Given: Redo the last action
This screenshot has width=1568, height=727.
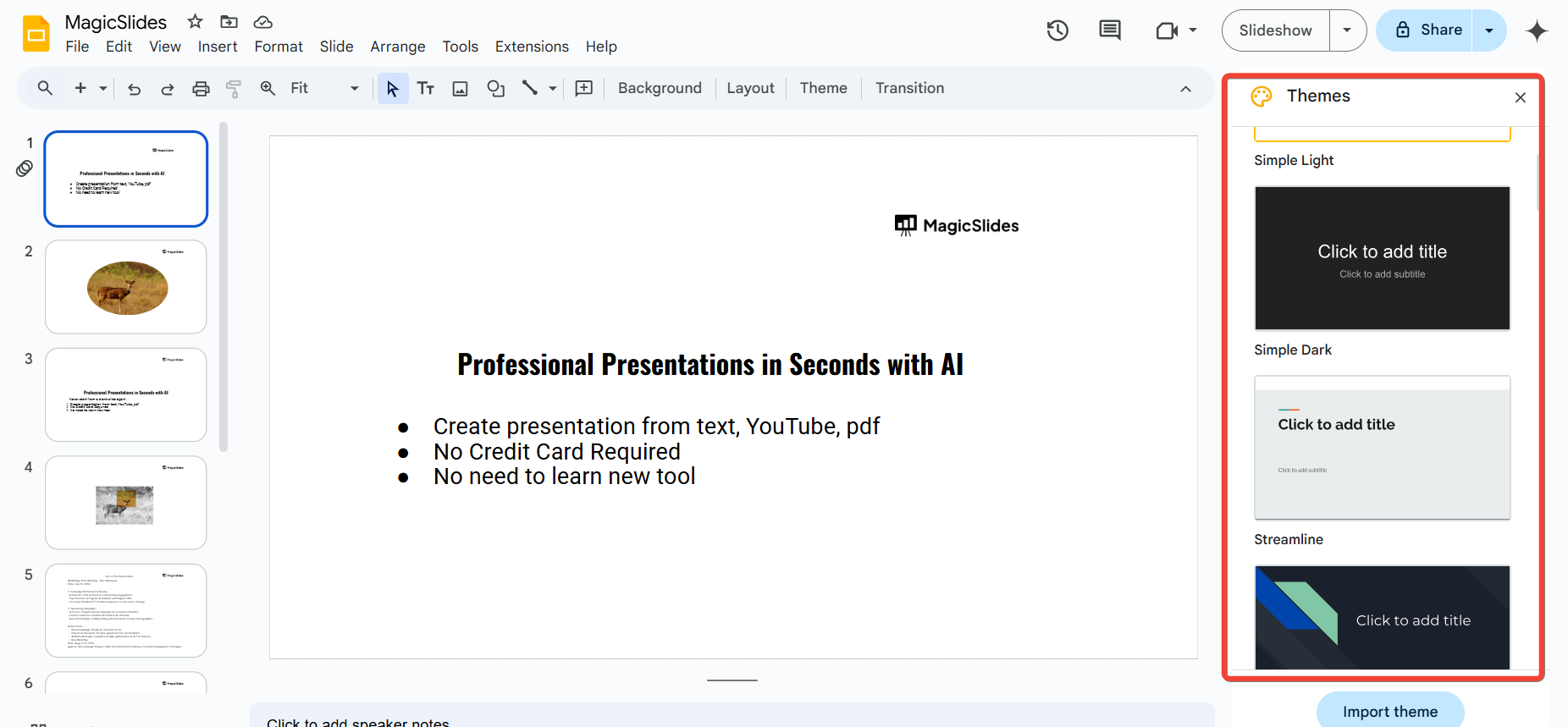Looking at the screenshot, I should 167,88.
